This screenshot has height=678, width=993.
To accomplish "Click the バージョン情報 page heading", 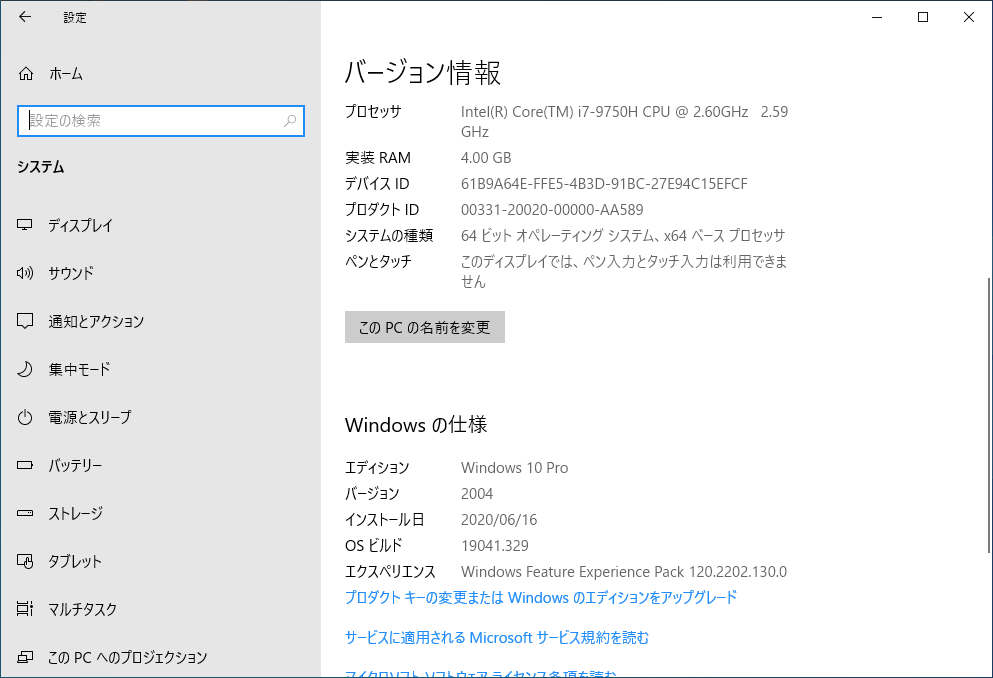I will [422, 73].
